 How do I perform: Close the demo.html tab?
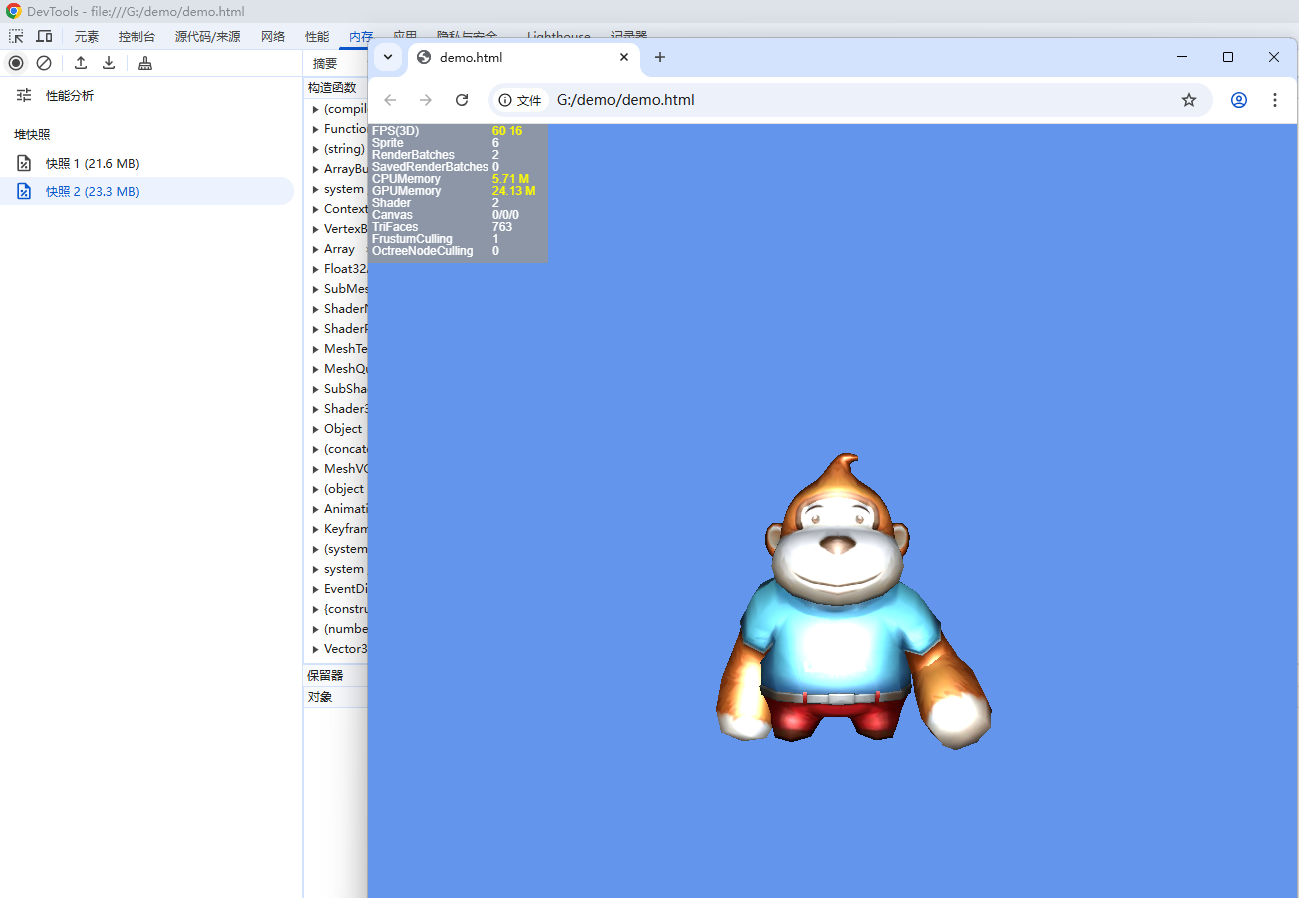[x=624, y=57]
